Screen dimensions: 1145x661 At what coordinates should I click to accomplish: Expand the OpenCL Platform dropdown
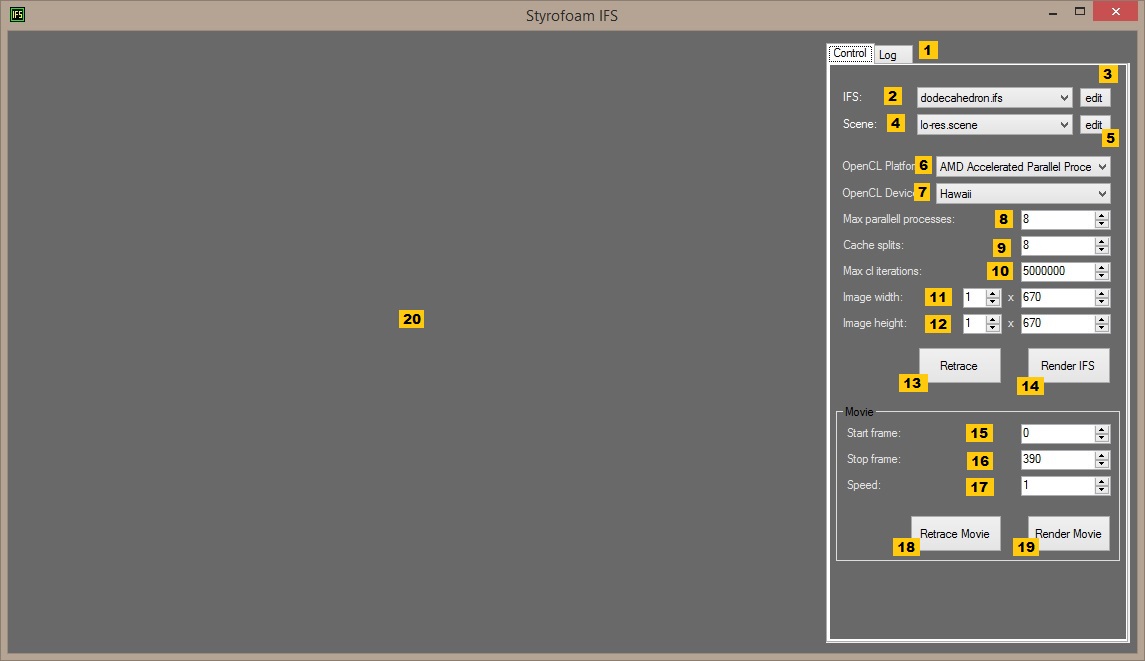pos(1023,167)
